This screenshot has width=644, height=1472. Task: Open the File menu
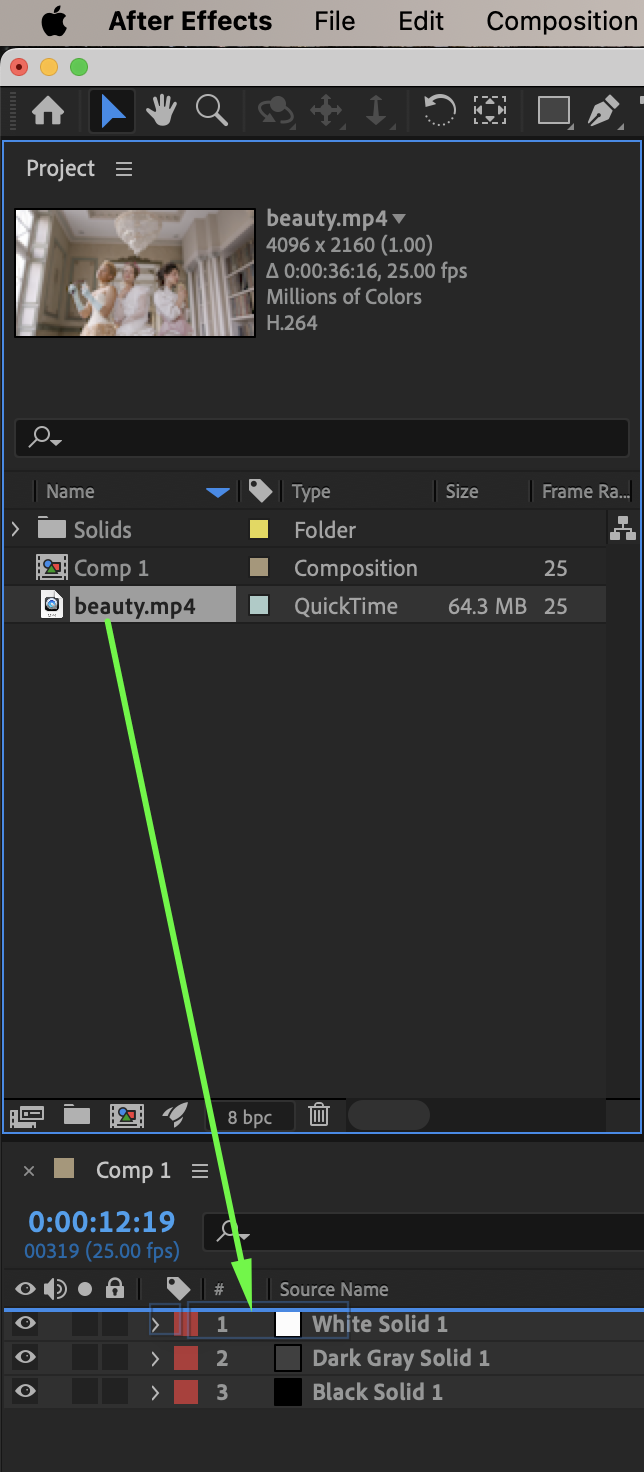coord(334,21)
